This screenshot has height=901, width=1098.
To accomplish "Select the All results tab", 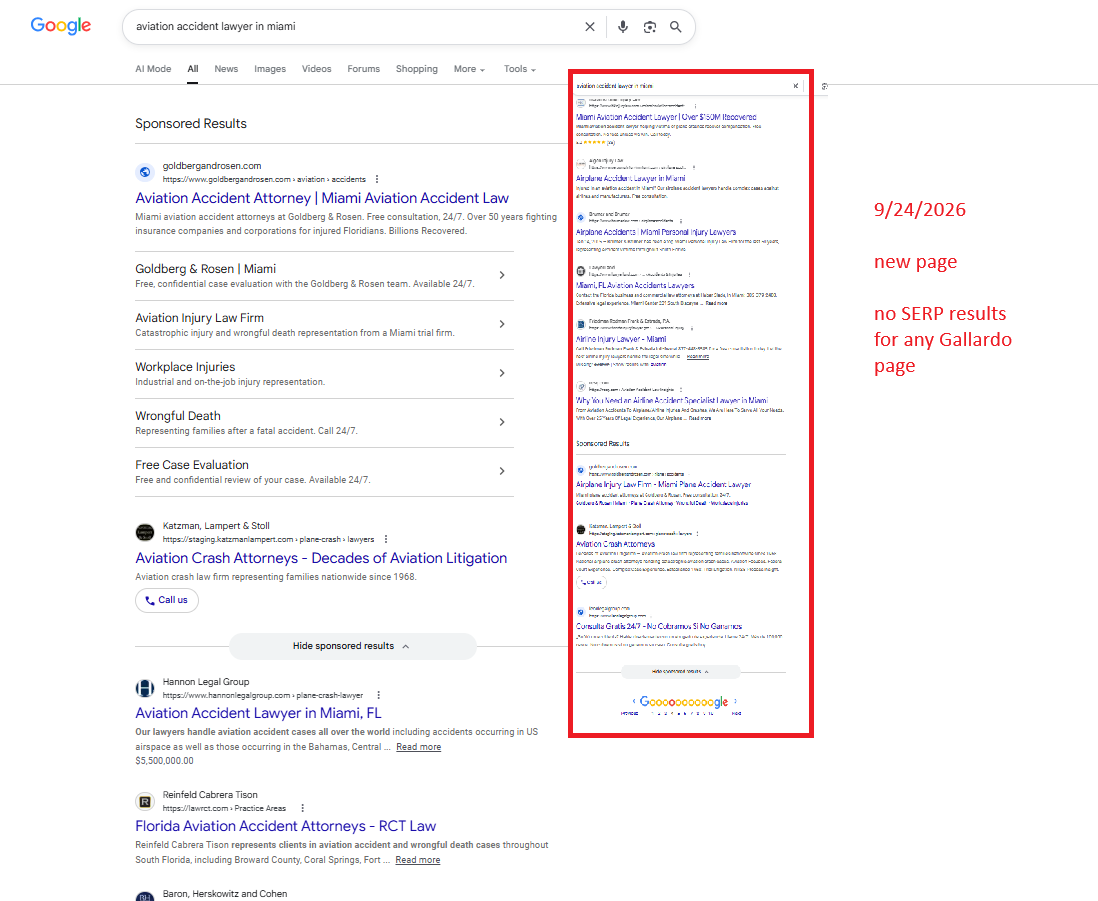I will [x=193, y=69].
